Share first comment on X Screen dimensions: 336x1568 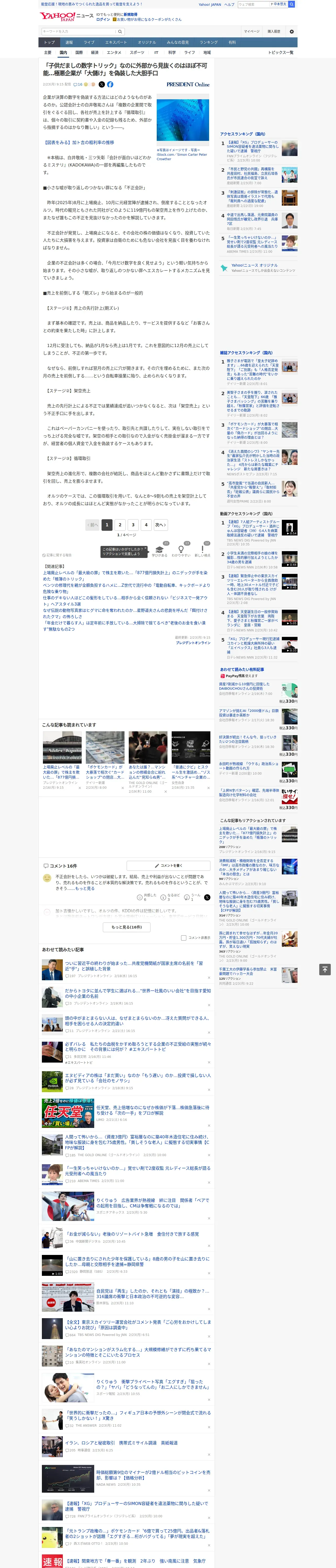point(207,897)
